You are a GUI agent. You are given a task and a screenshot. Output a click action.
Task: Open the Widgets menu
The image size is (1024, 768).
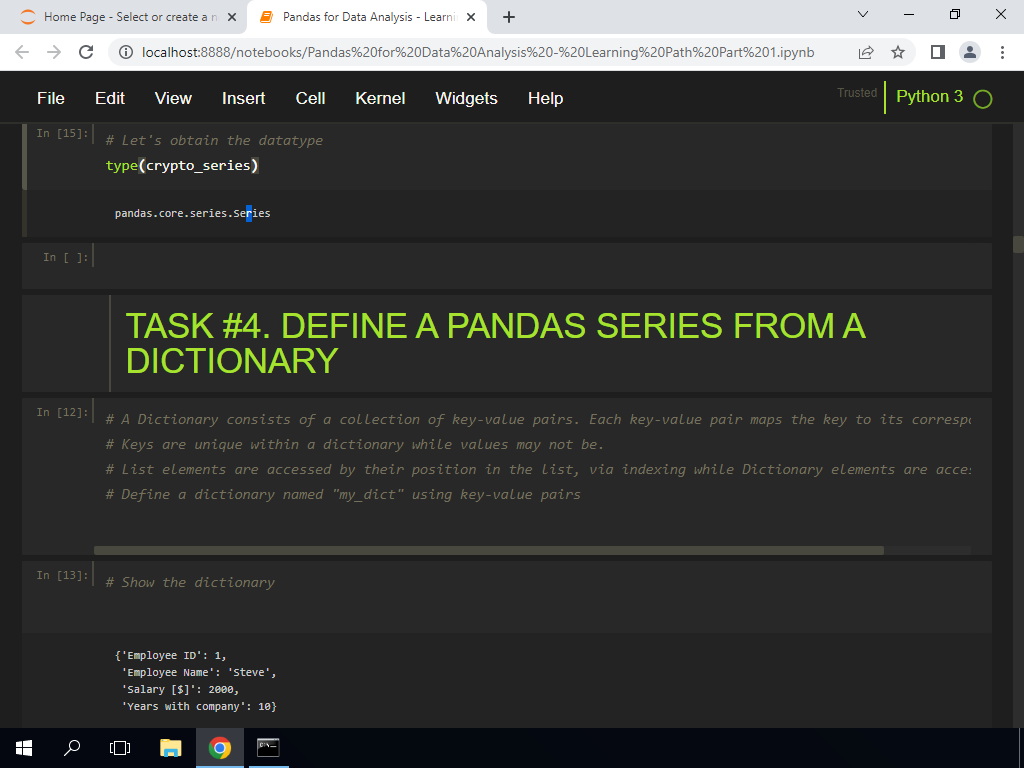[x=466, y=98]
